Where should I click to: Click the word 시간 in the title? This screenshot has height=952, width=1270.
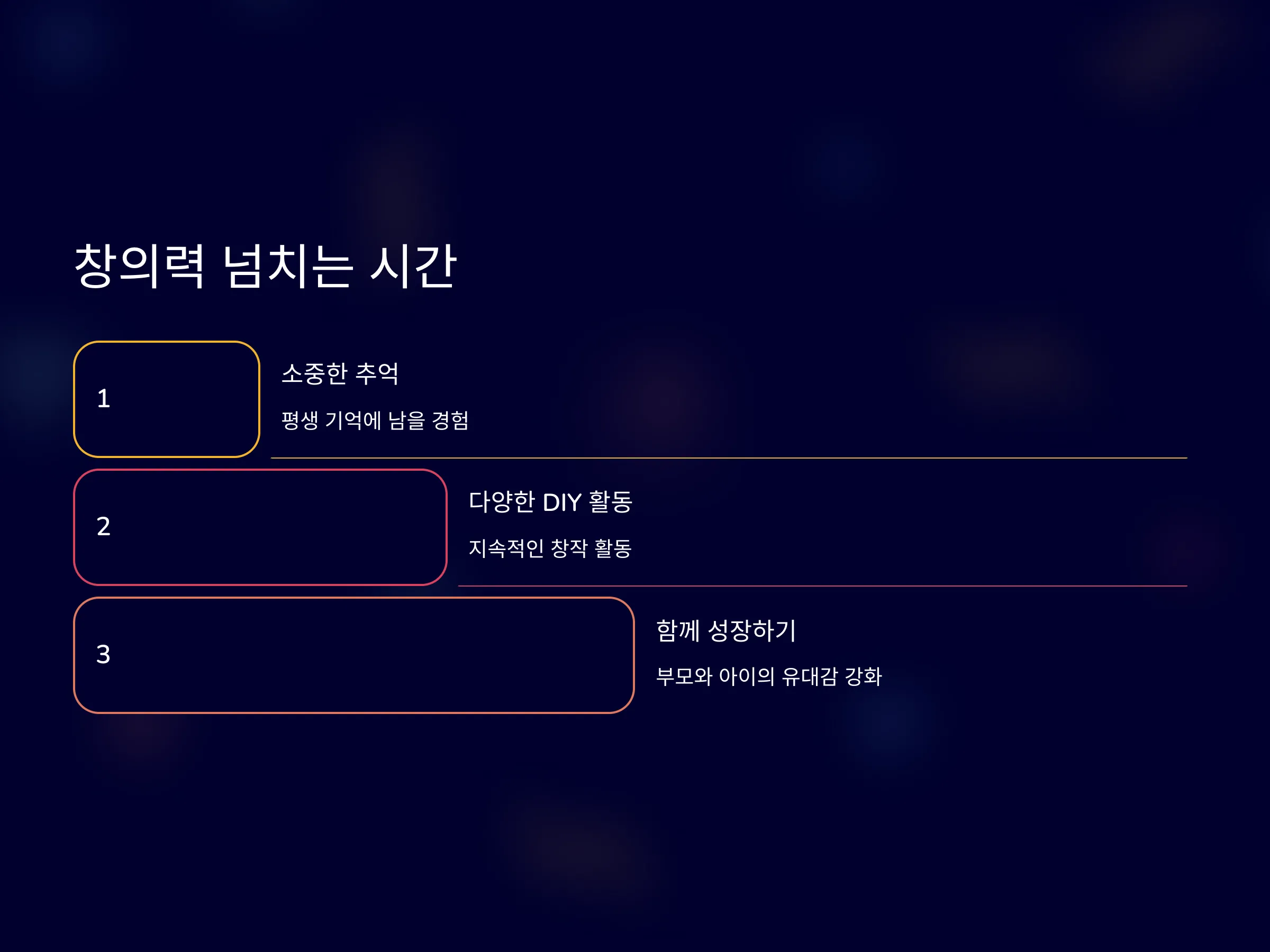pyautogui.click(x=413, y=266)
